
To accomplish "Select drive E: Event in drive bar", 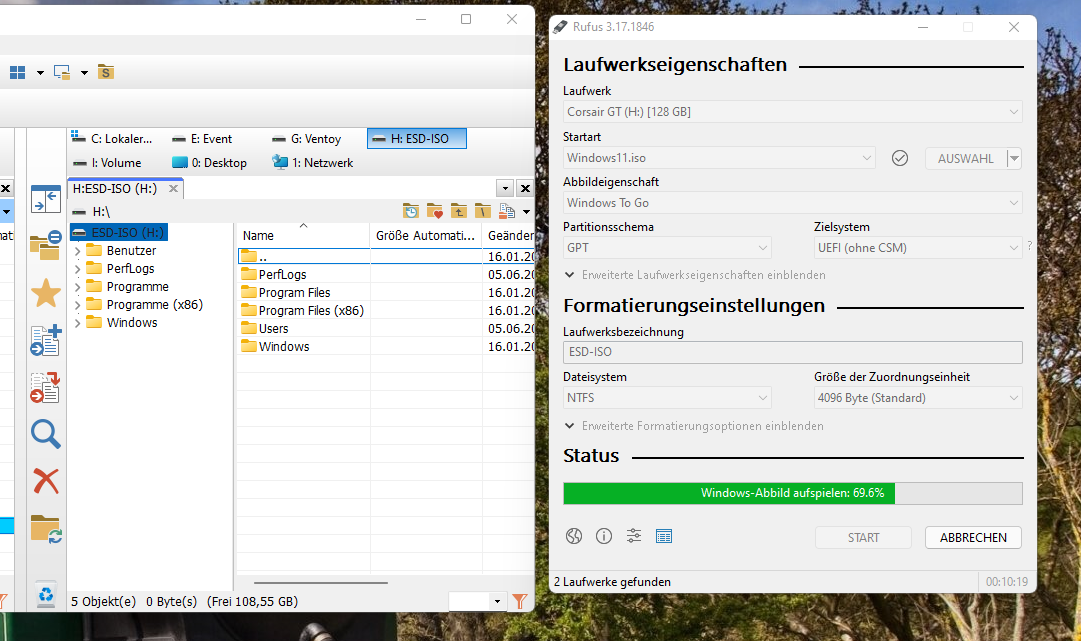I will (x=202, y=139).
